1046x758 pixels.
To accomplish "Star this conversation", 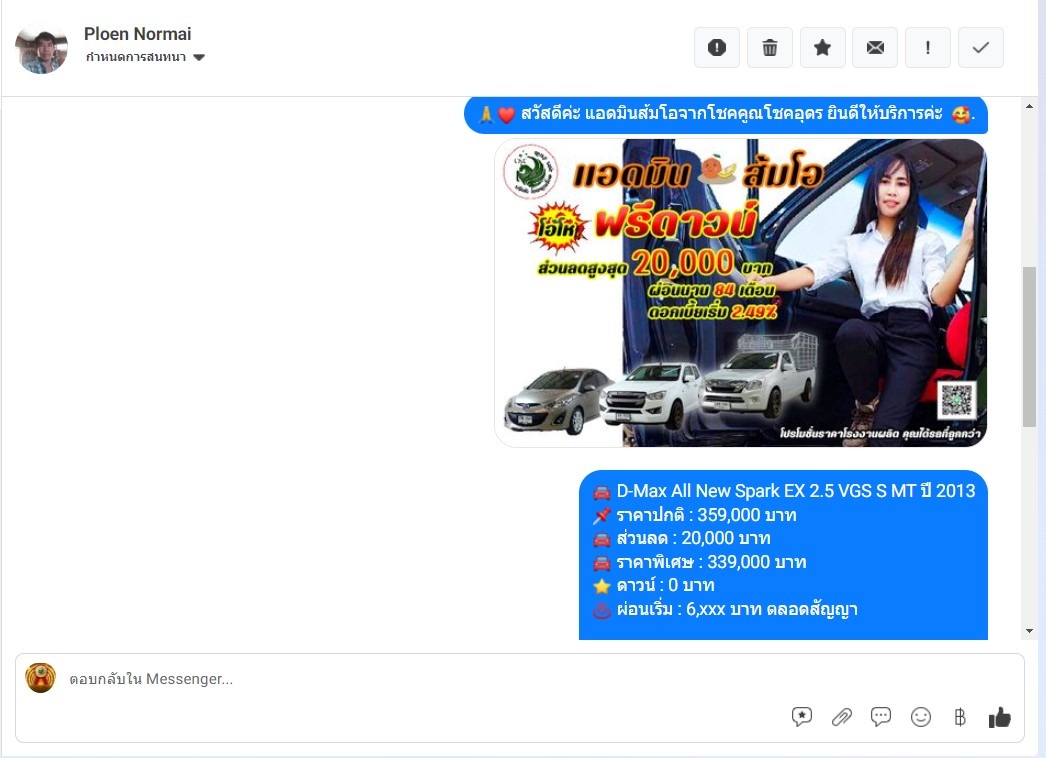I will (823, 47).
